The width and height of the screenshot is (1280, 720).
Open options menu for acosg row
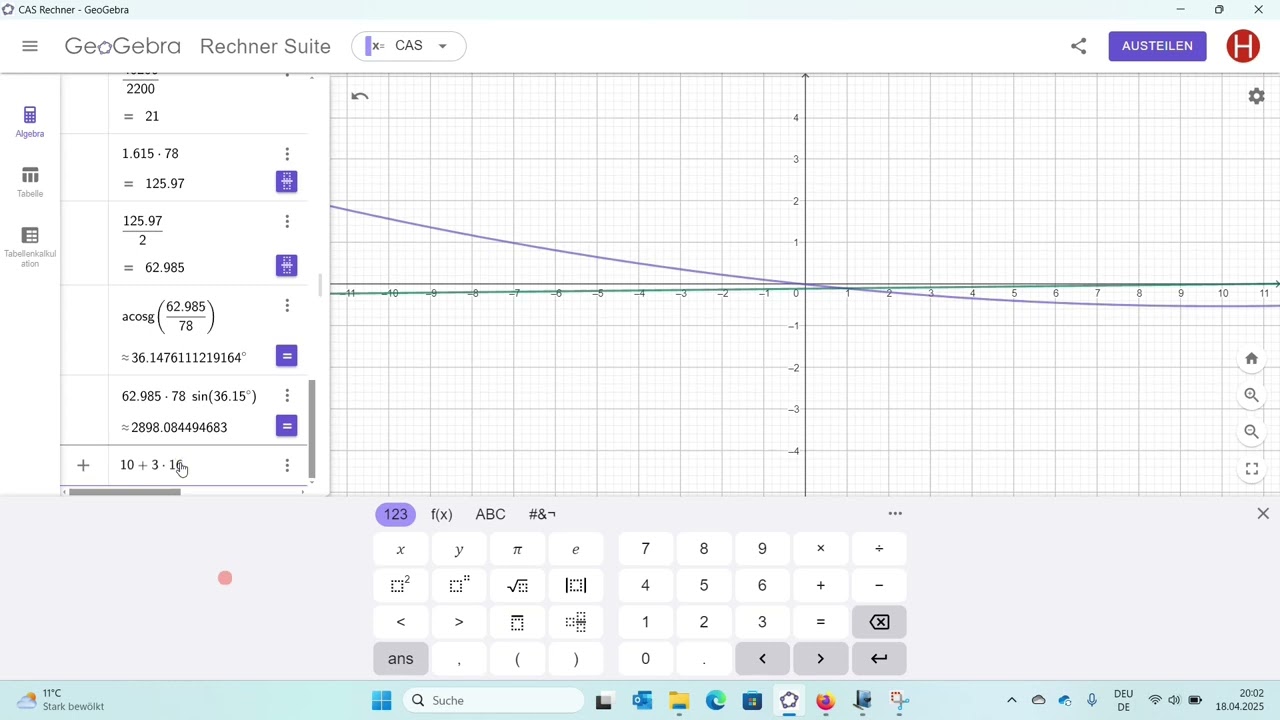287,306
